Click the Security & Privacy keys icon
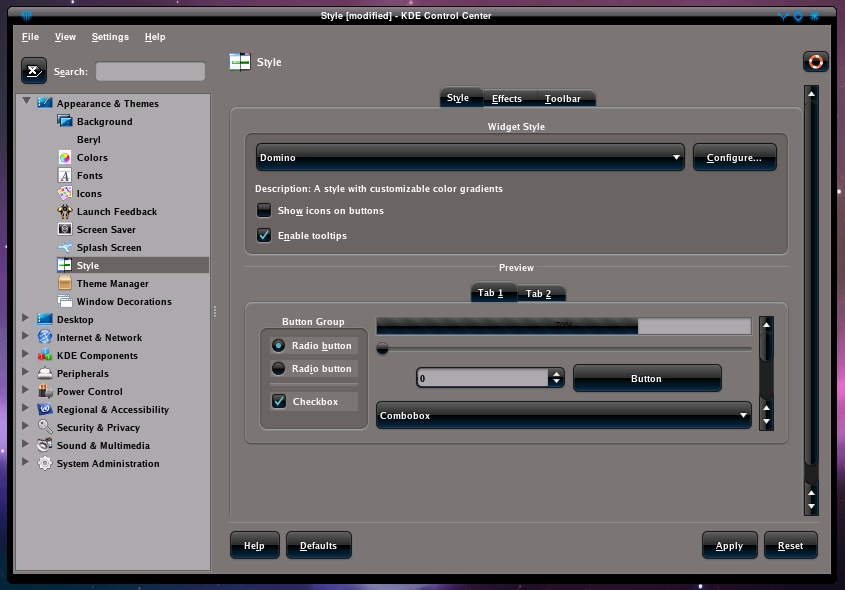 tap(45, 427)
